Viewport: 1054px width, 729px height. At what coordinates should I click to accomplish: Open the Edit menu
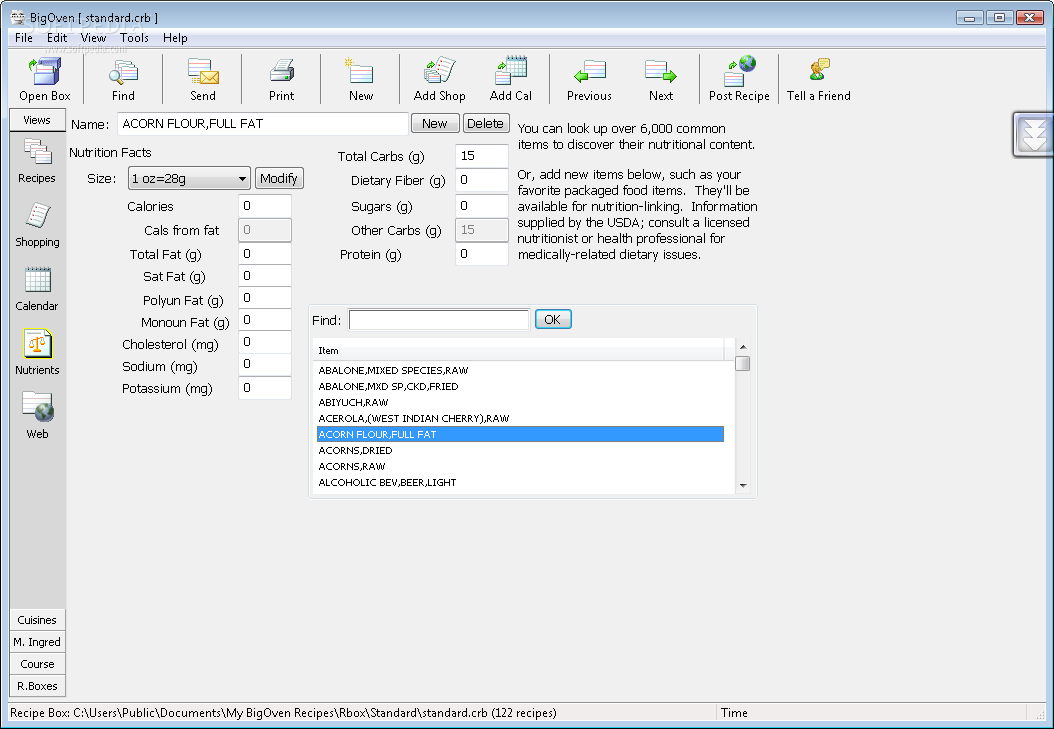click(57, 38)
